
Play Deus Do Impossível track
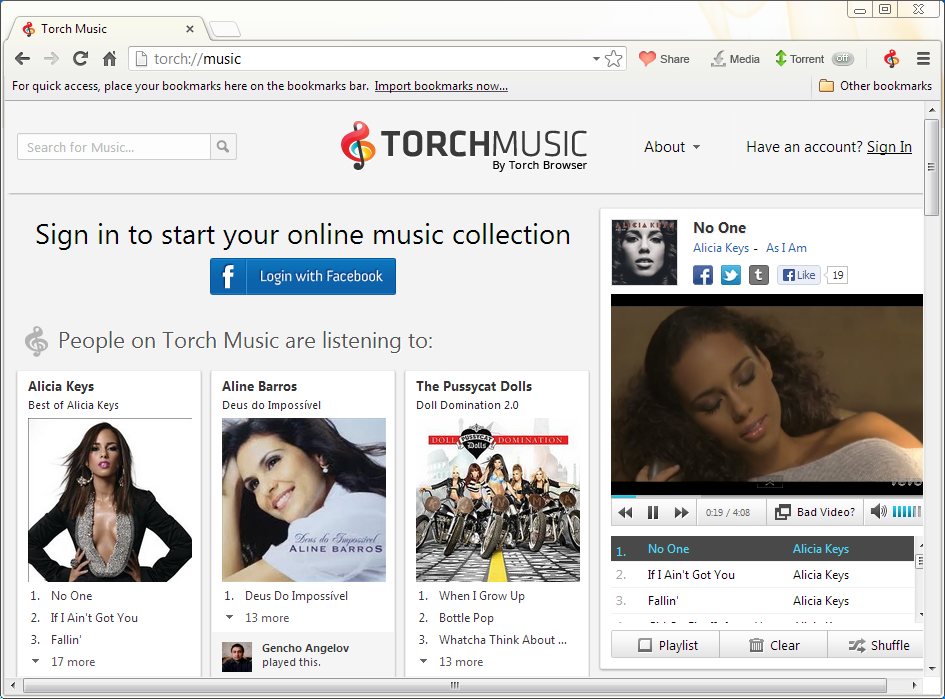point(296,596)
